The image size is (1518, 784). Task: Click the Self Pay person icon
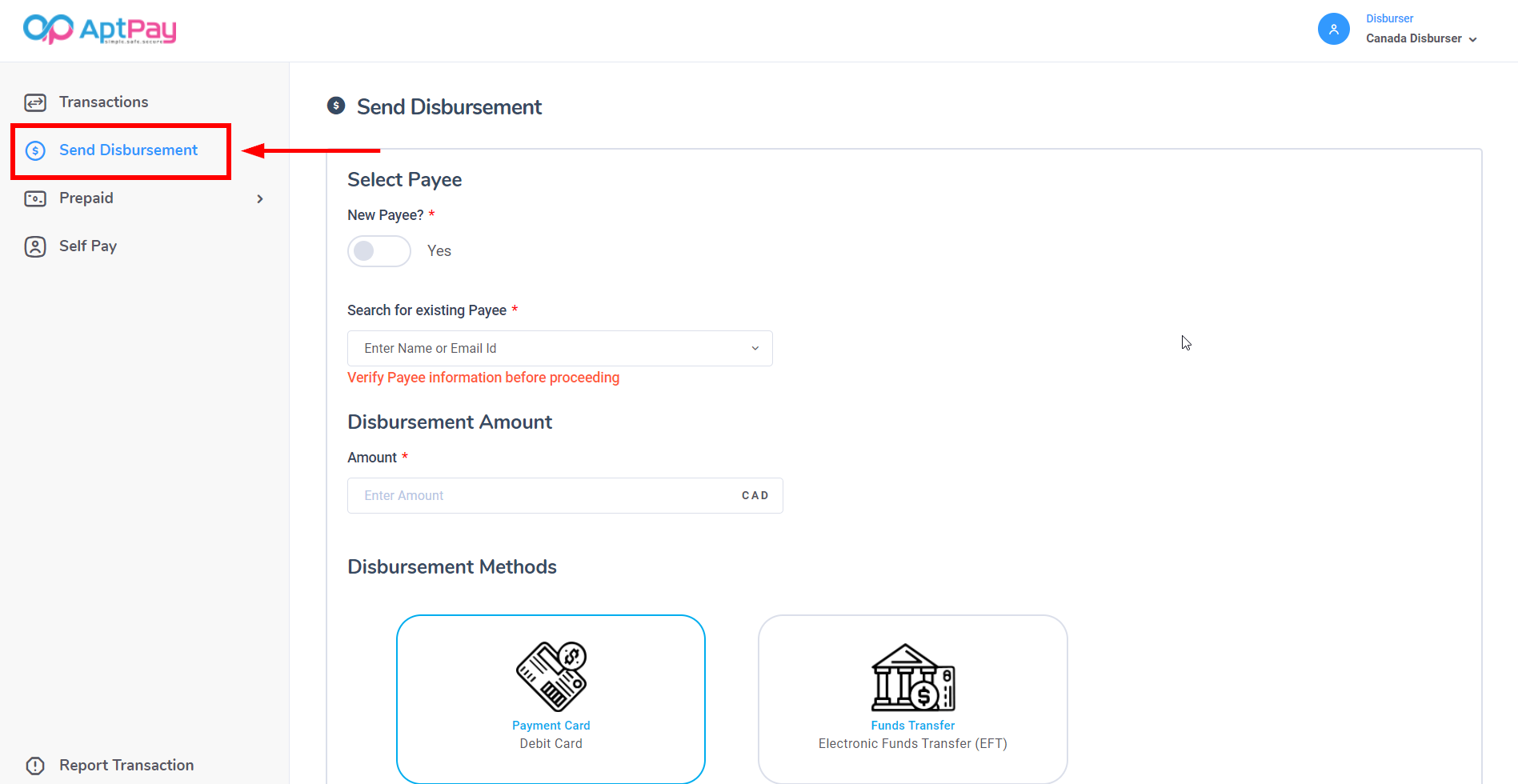click(x=35, y=246)
